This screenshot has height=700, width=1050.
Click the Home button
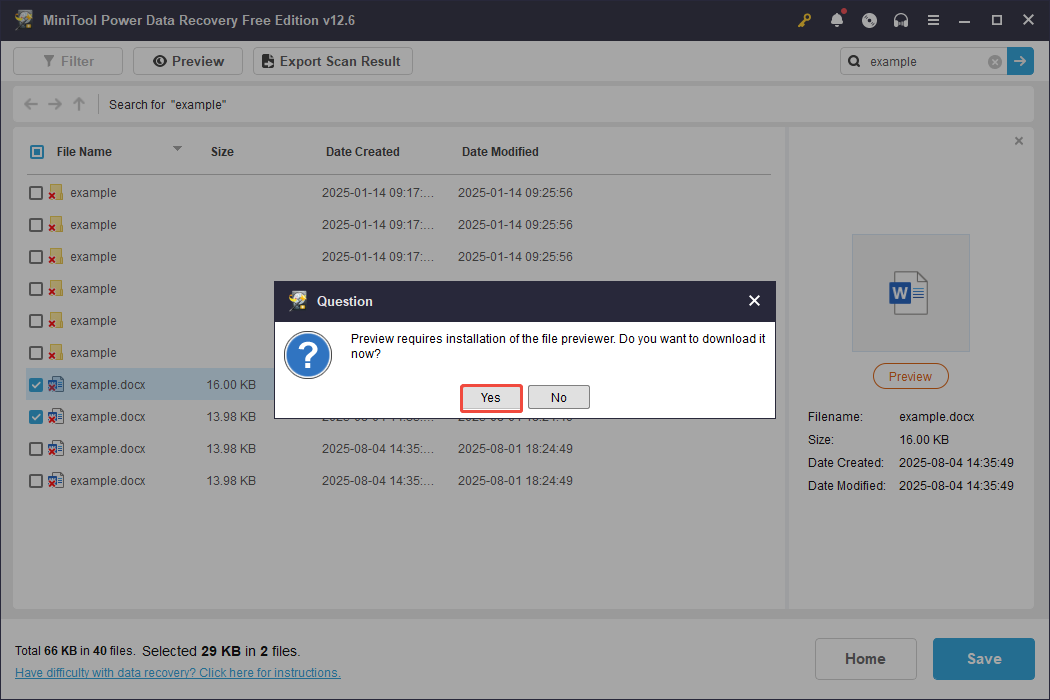pyautogui.click(x=865, y=658)
